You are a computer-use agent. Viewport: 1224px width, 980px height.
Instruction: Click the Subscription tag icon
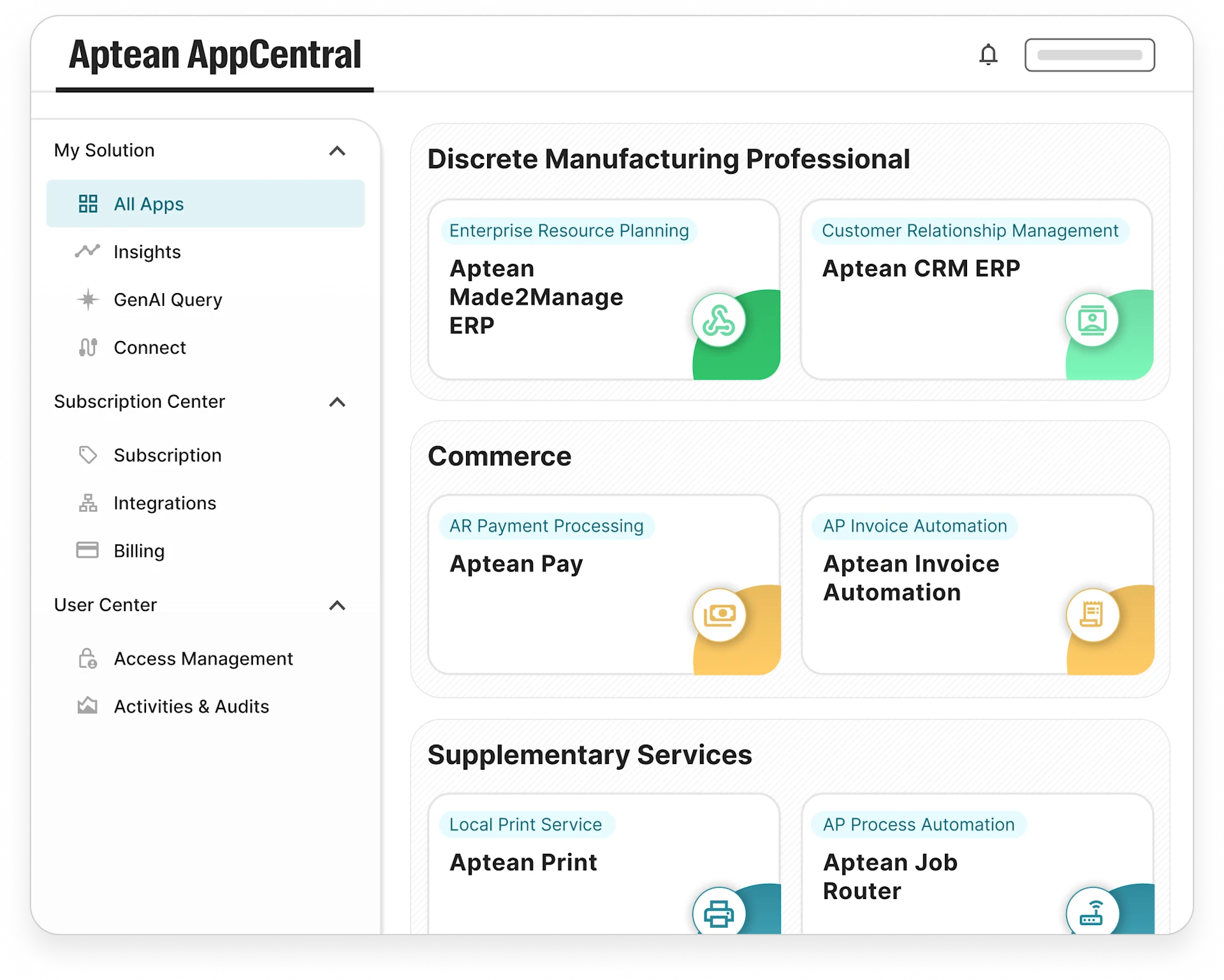pyautogui.click(x=88, y=455)
